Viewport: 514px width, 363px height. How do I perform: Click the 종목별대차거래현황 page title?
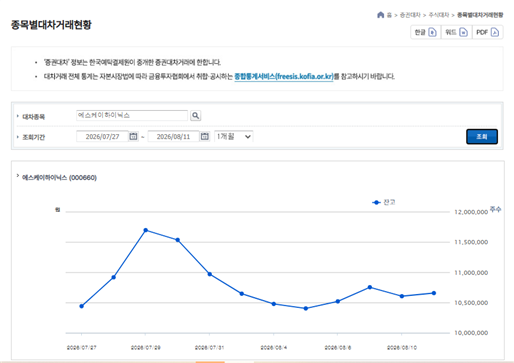tap(51, 25)
